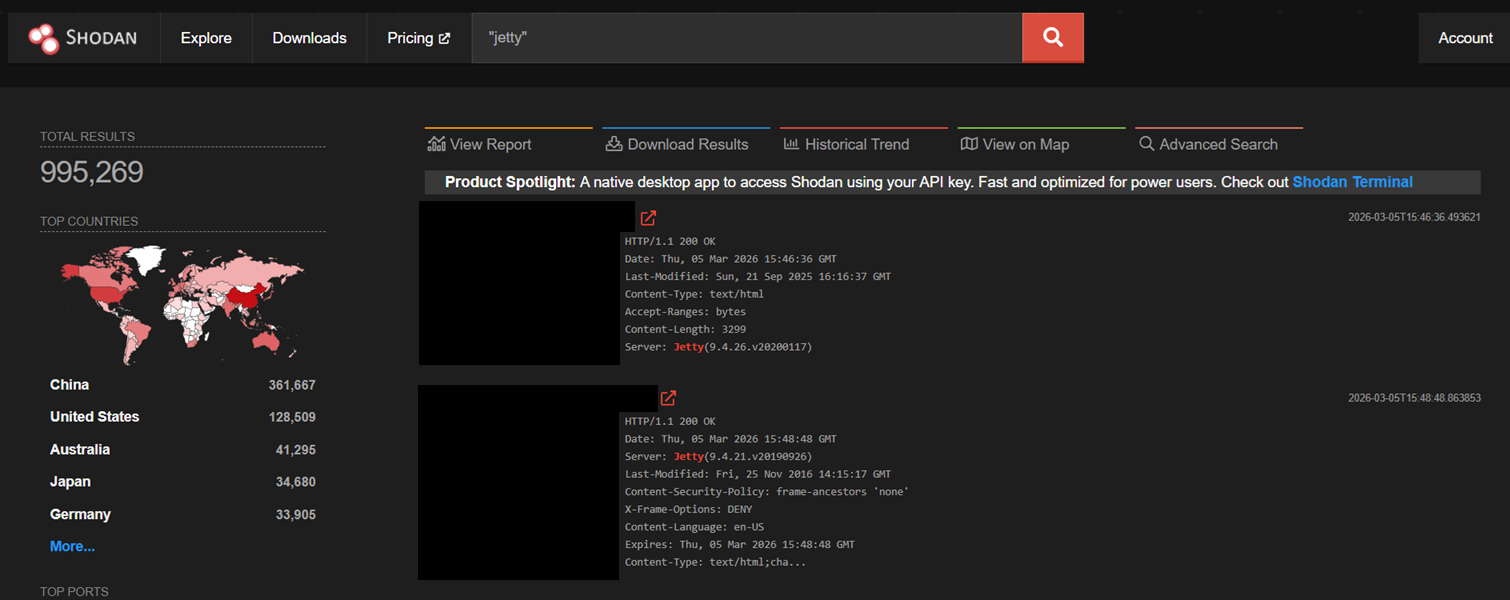Screen dimensions: 1510x600
Task: Open the Explore menu
Action: [206, 38]
